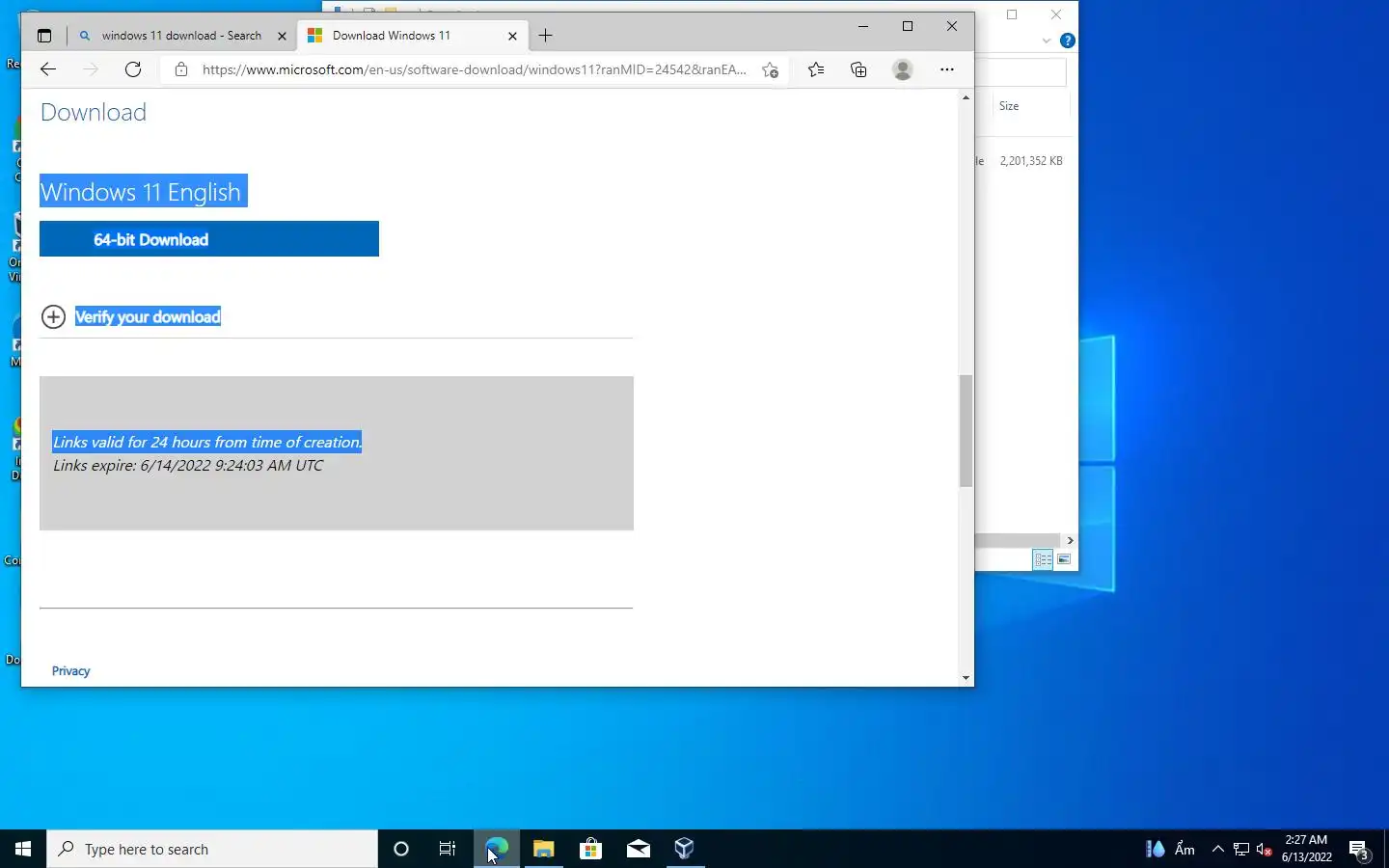Image resolution: width=1389 pixels, height=868 pixels.
Task: Open the Privacy link
Action: coord(70,671)
